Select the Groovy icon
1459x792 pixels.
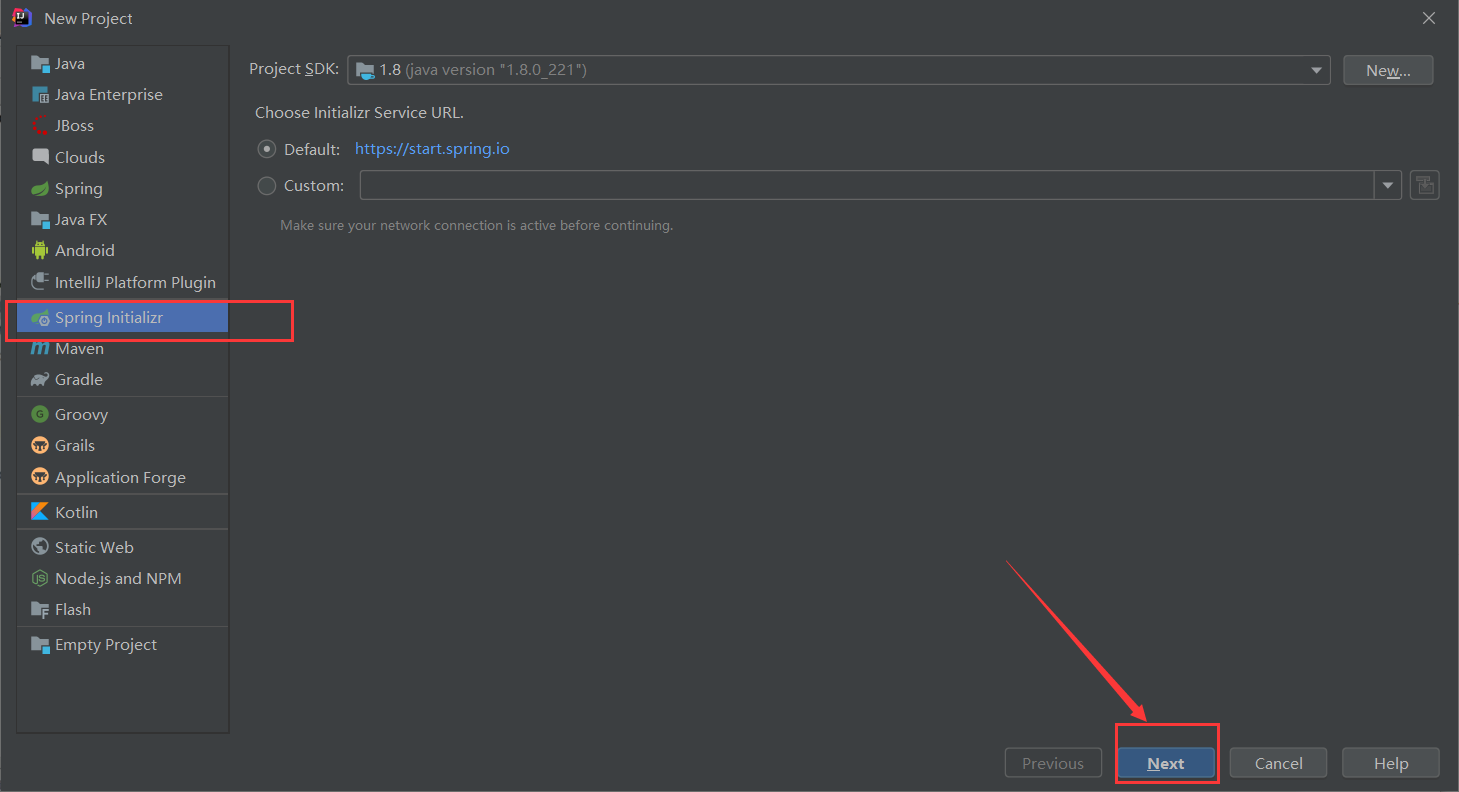[40, 414]
